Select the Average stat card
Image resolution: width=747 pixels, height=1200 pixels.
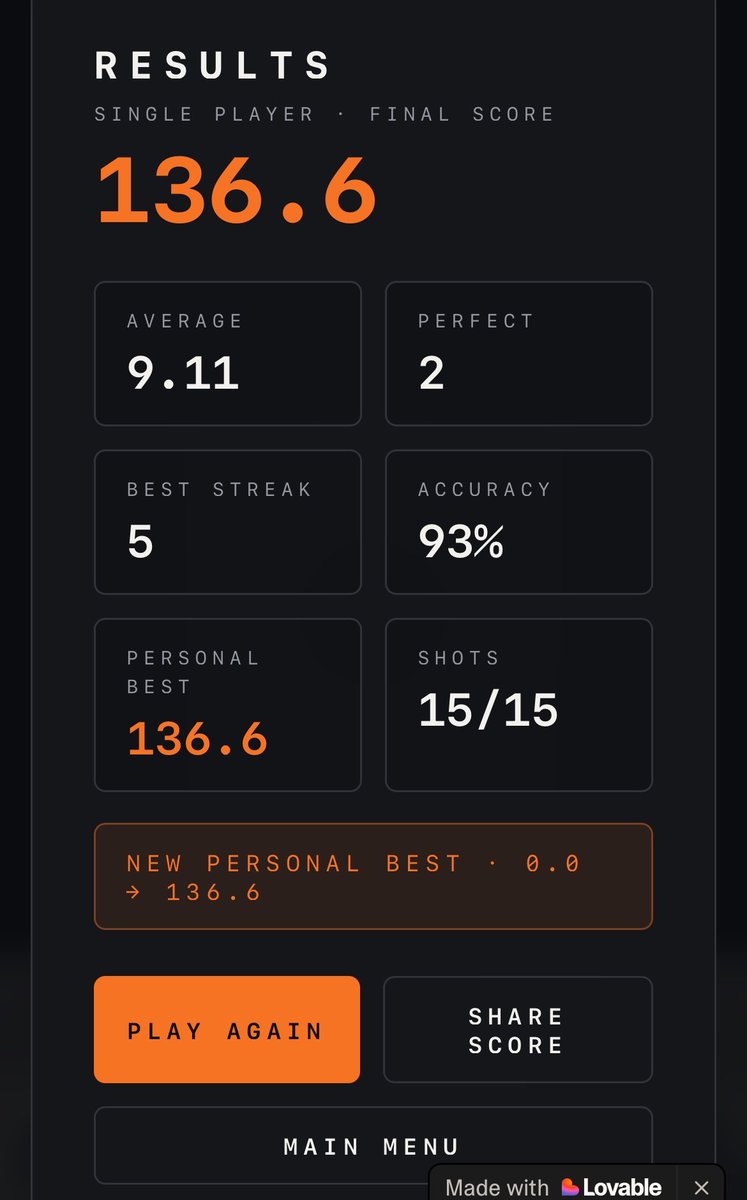(228, 354)
